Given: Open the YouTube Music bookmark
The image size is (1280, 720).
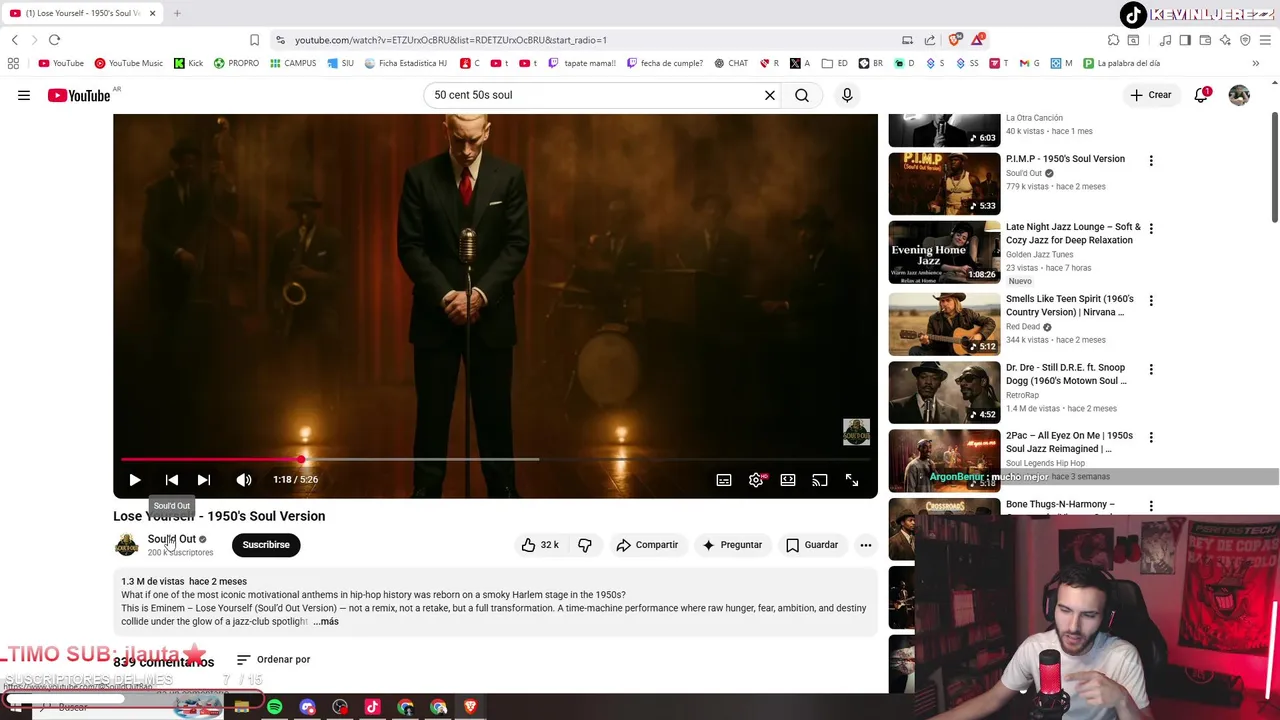Looking at the screenshot, I should [x=128, y=63].
